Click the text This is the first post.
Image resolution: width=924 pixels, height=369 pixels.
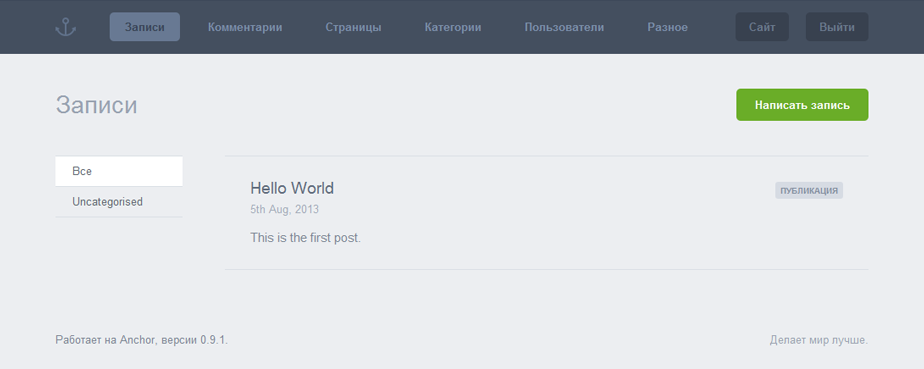(305, 238)
